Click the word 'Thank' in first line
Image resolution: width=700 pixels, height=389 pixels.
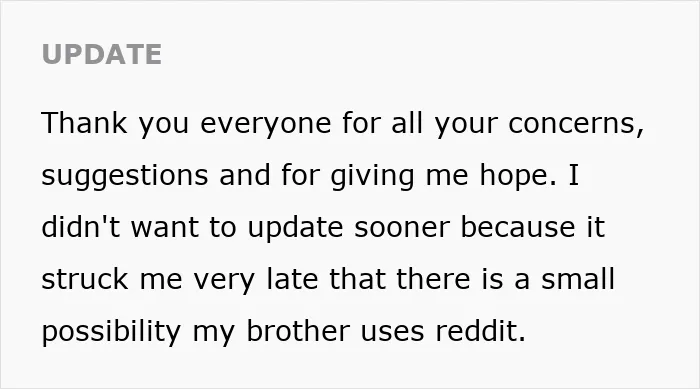click(84, 123)
